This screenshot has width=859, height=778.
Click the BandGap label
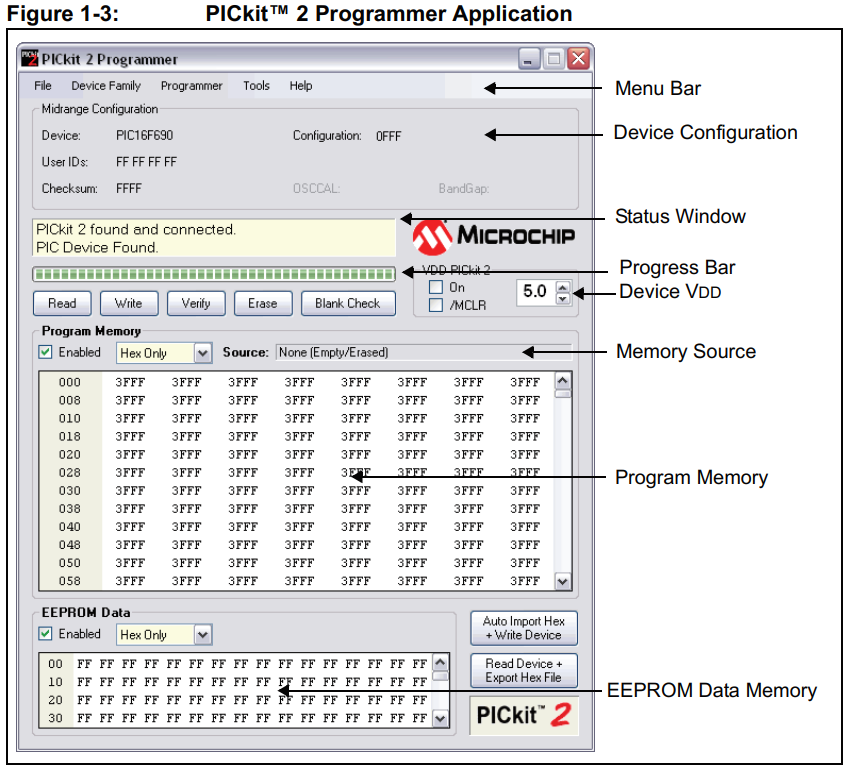coord(463,189)
